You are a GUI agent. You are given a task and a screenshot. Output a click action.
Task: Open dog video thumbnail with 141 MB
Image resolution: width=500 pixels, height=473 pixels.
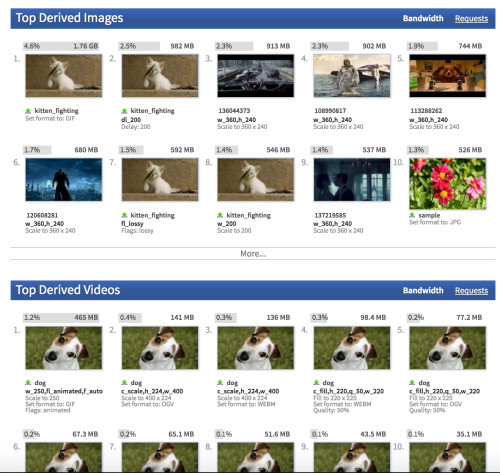[x=160, y=348]
